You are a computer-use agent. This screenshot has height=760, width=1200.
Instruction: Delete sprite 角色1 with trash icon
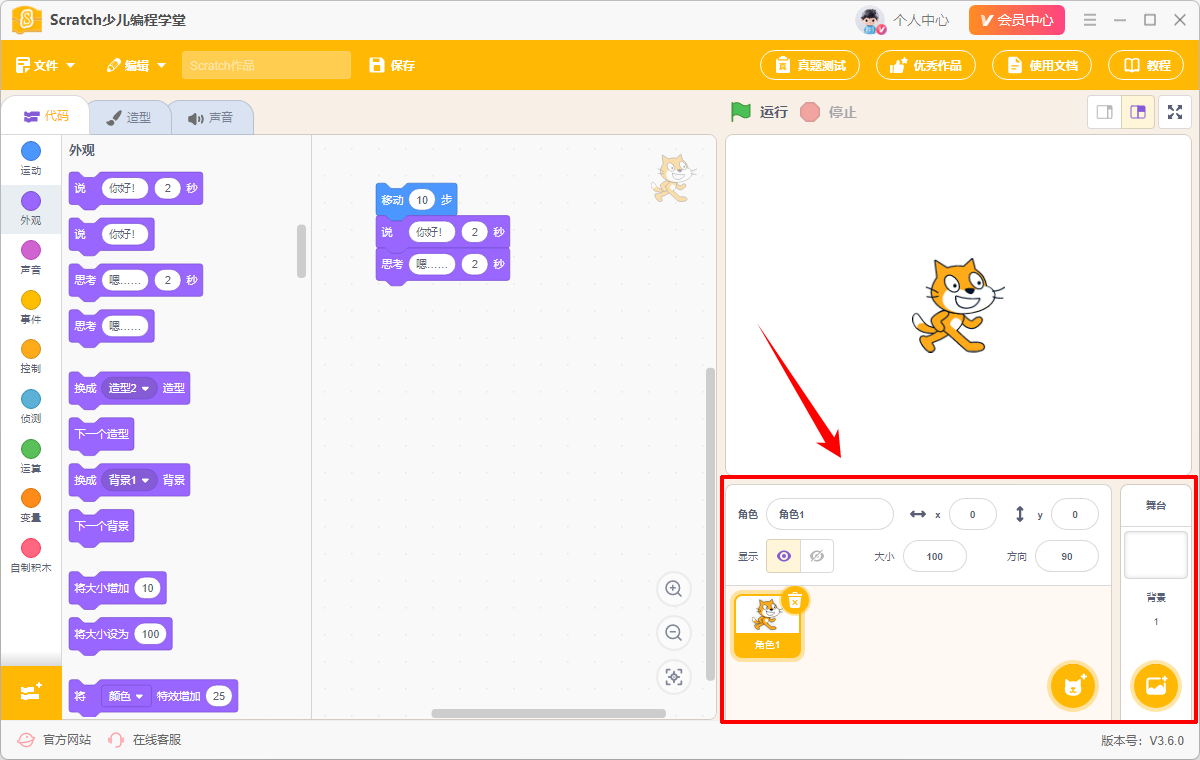pos(795,600)
